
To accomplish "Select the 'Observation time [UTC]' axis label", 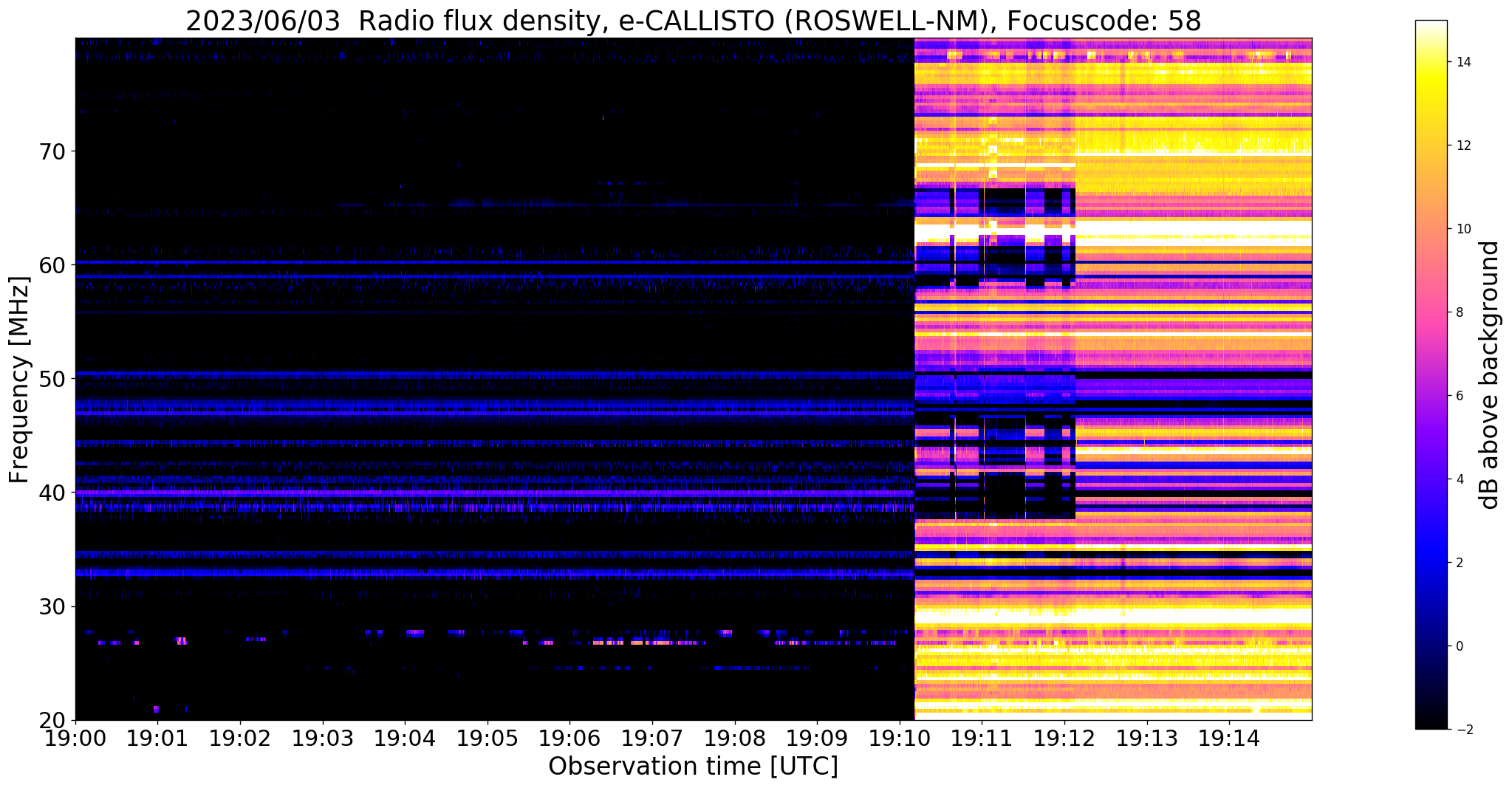I will pos(693,766).
